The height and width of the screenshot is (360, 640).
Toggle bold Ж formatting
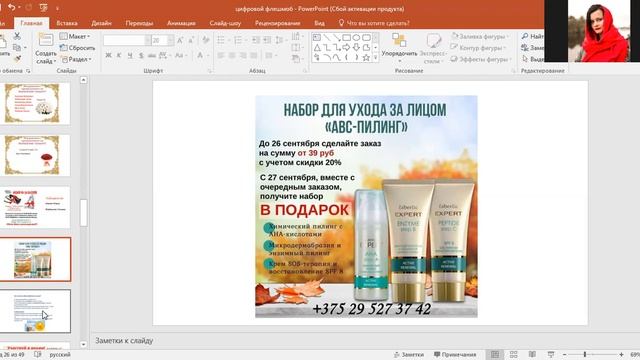tap(108, 55)
